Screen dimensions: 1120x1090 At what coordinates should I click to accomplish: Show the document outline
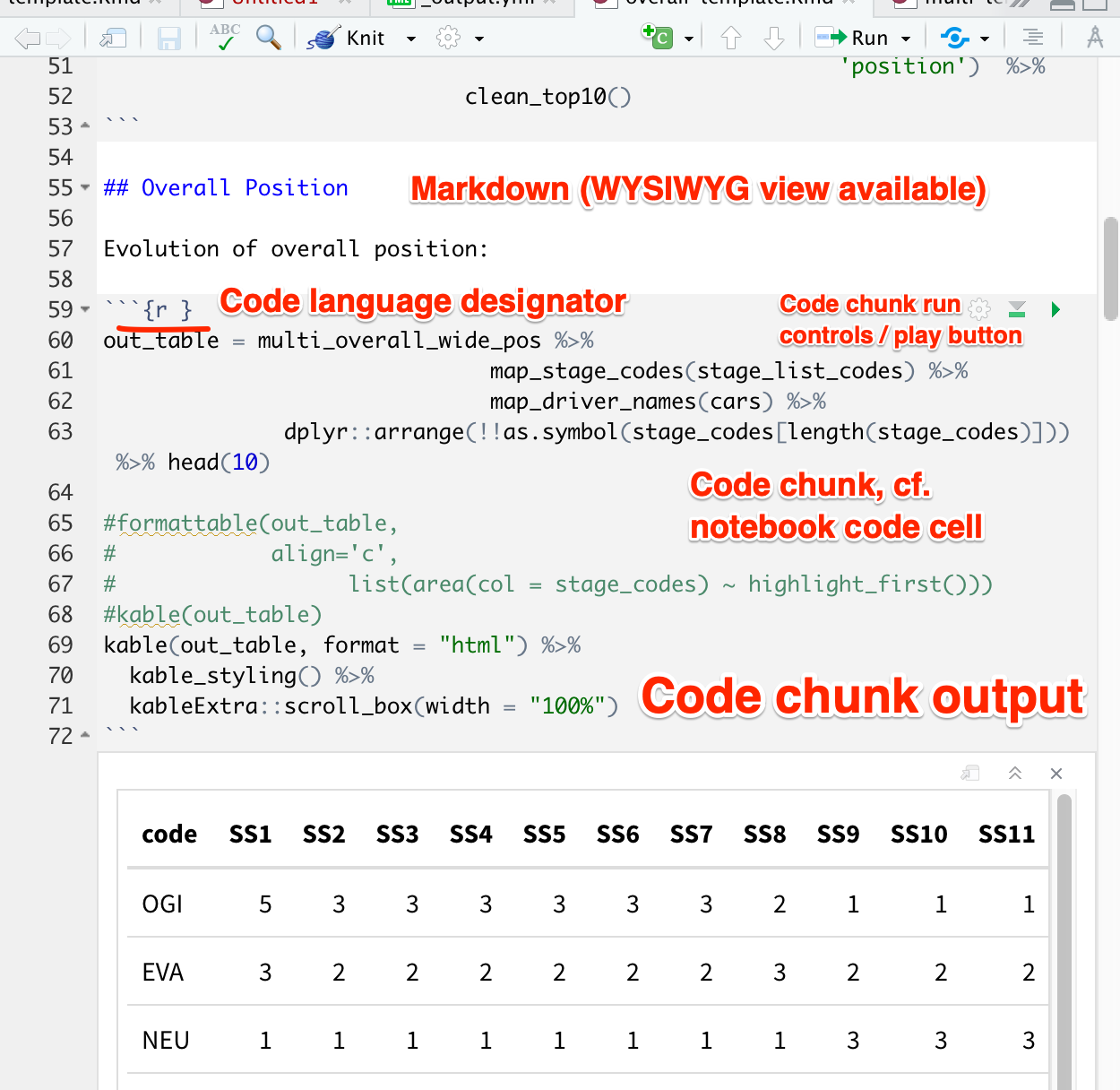pyautogui.click(x=1033, y=38)
